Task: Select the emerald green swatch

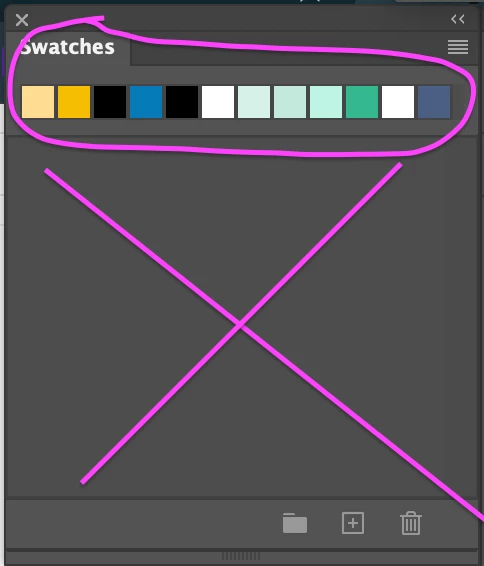Action: point(362,102)
